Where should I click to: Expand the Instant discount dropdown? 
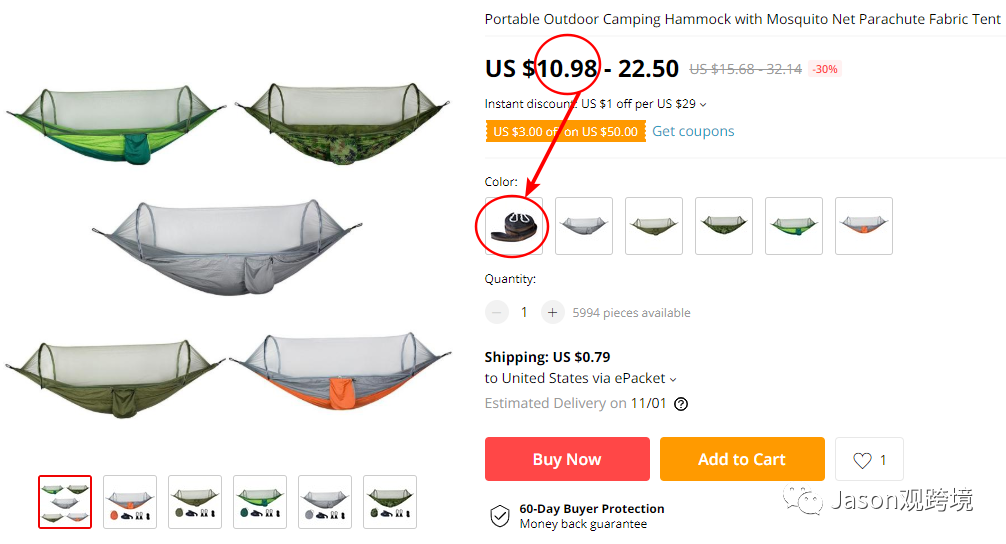(x=703, y=105)
